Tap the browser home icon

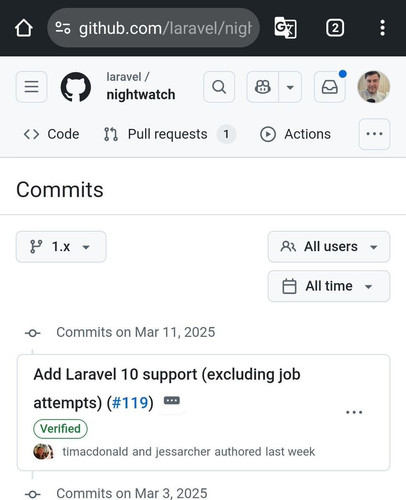click(24, 28)
